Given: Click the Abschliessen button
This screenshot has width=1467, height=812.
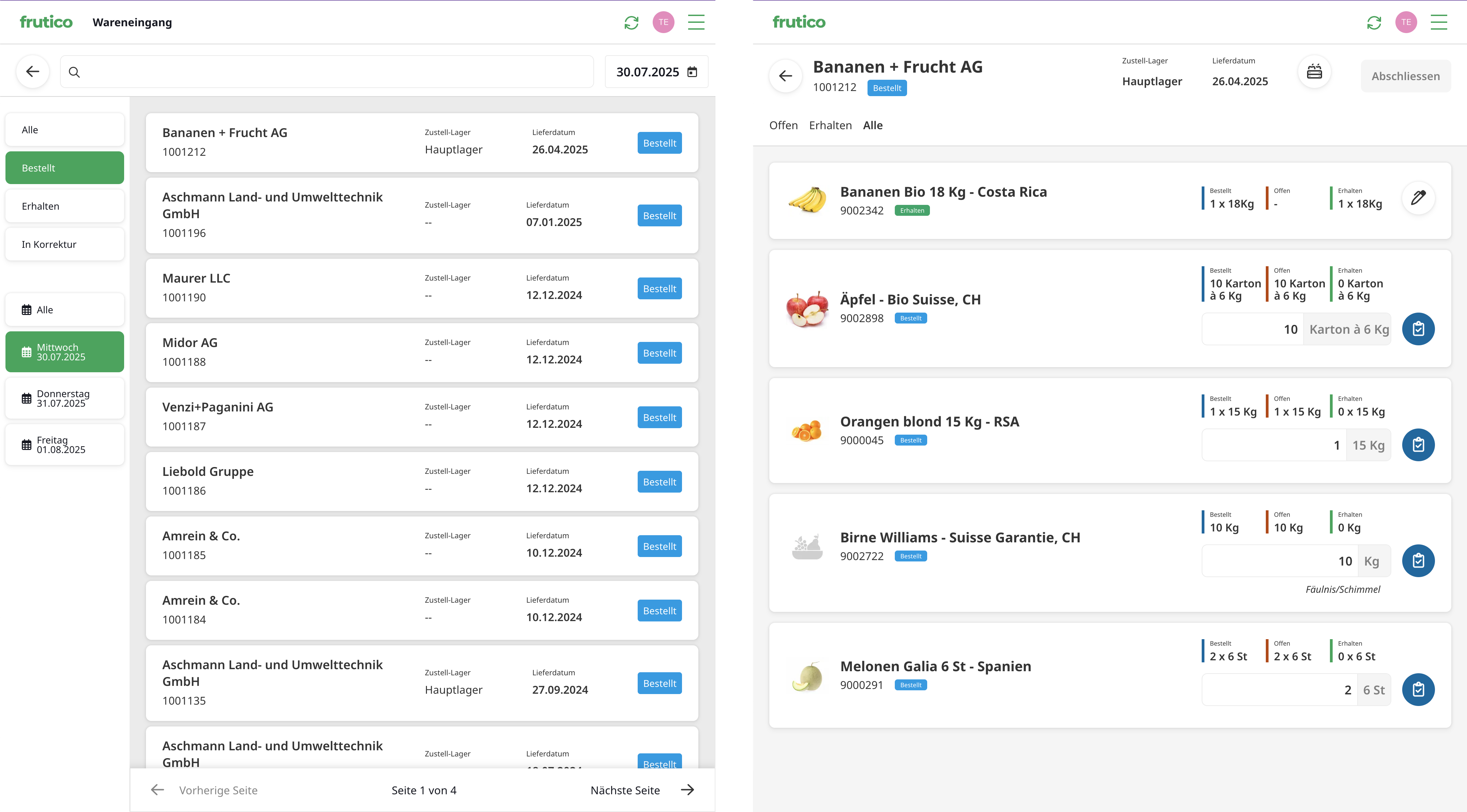Looking at the screenshot, I should 1406,76.
